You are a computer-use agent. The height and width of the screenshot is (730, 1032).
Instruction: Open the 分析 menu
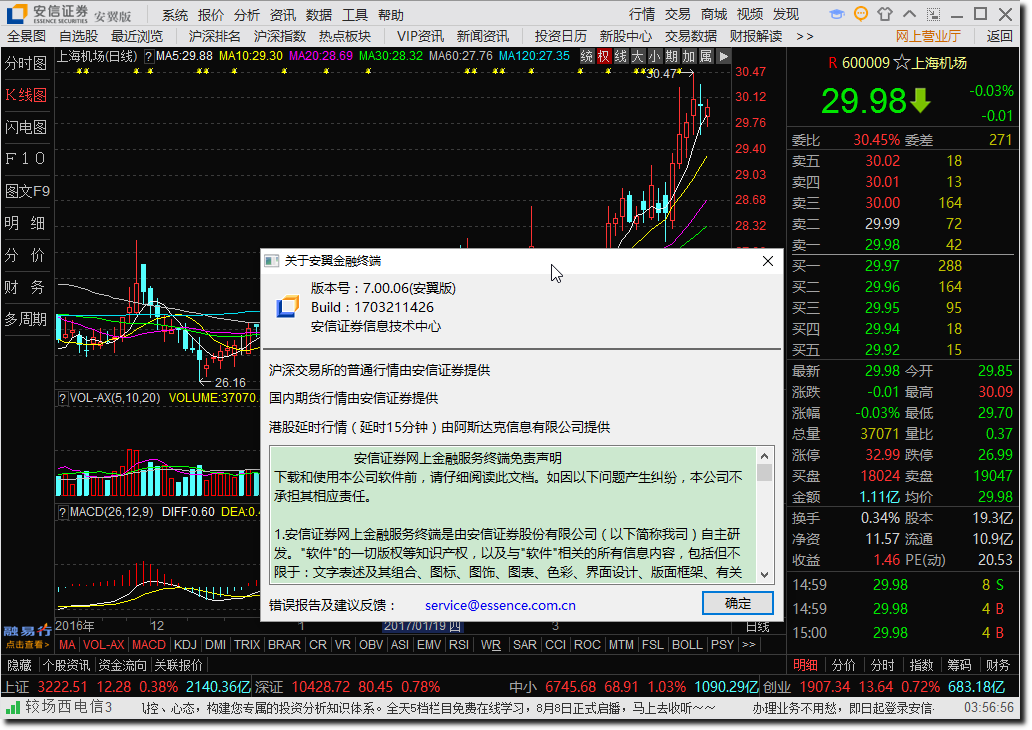click(246, 14)
